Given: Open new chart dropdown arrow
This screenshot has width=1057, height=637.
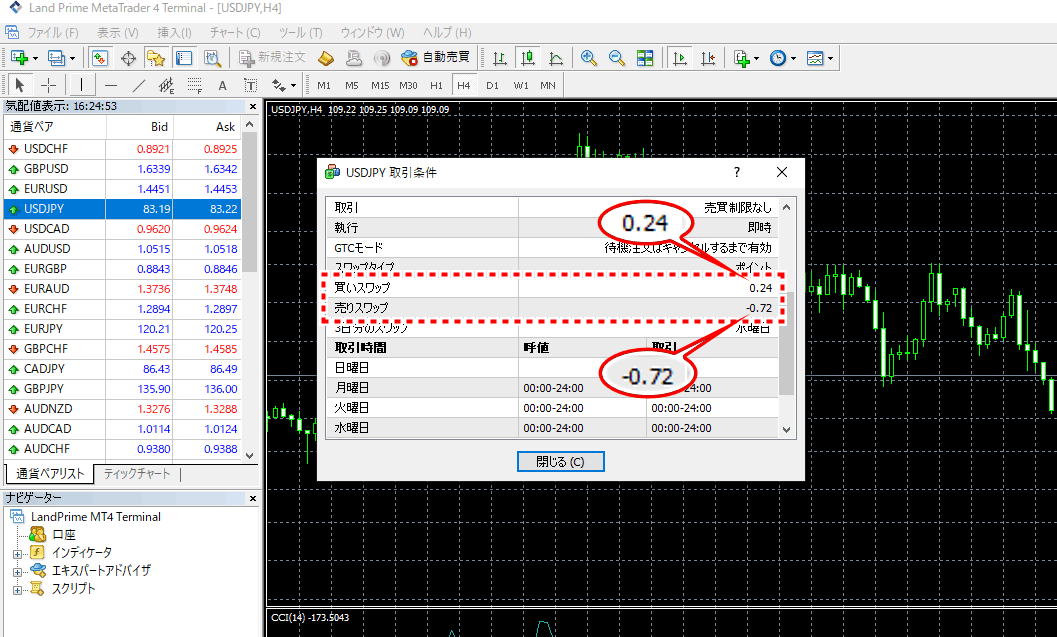Looking at the screenshot, I should (36, 59).
